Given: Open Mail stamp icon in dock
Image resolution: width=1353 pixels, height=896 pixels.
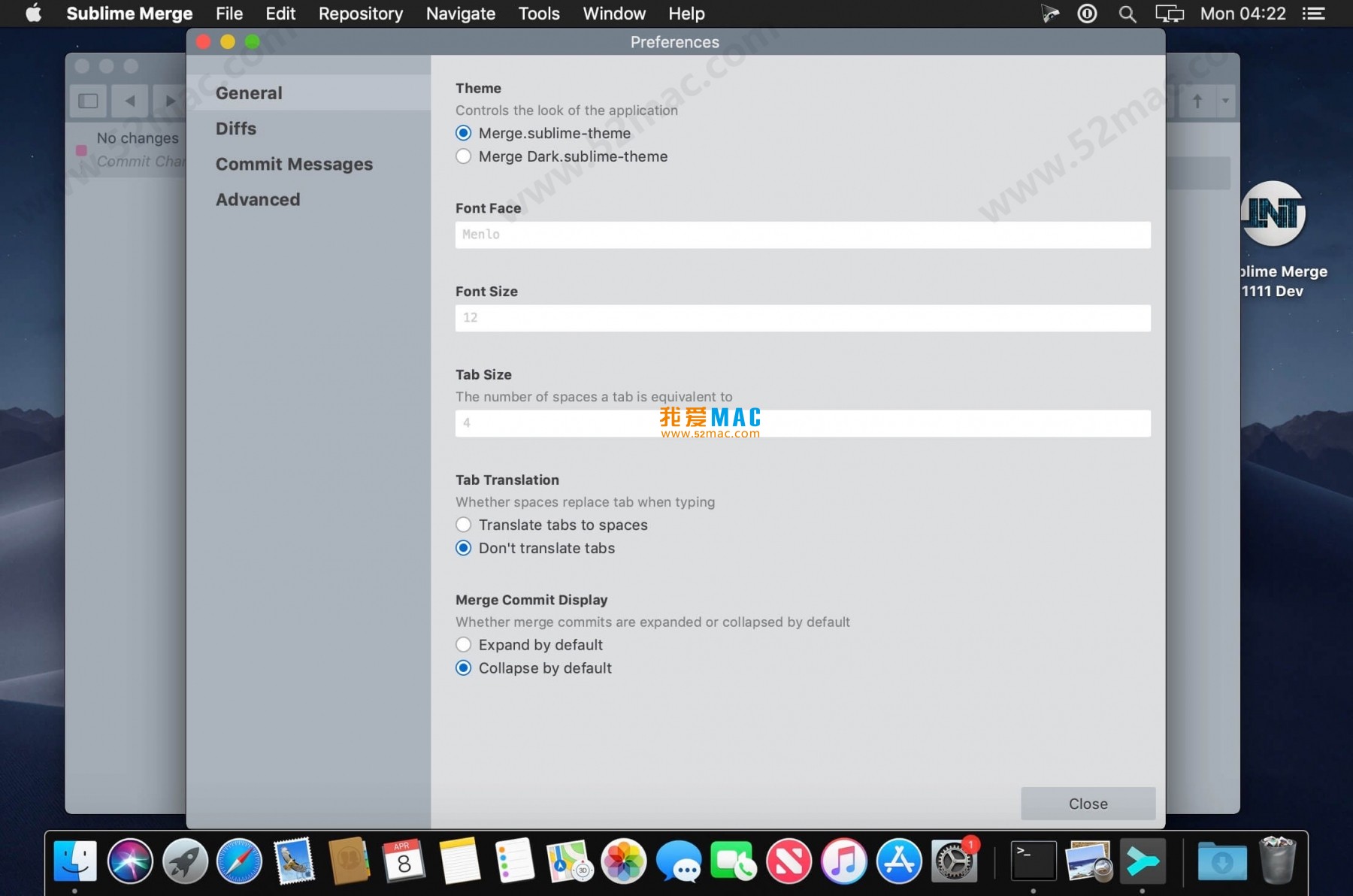Looking at the screenshot, I should click(294, 861).
